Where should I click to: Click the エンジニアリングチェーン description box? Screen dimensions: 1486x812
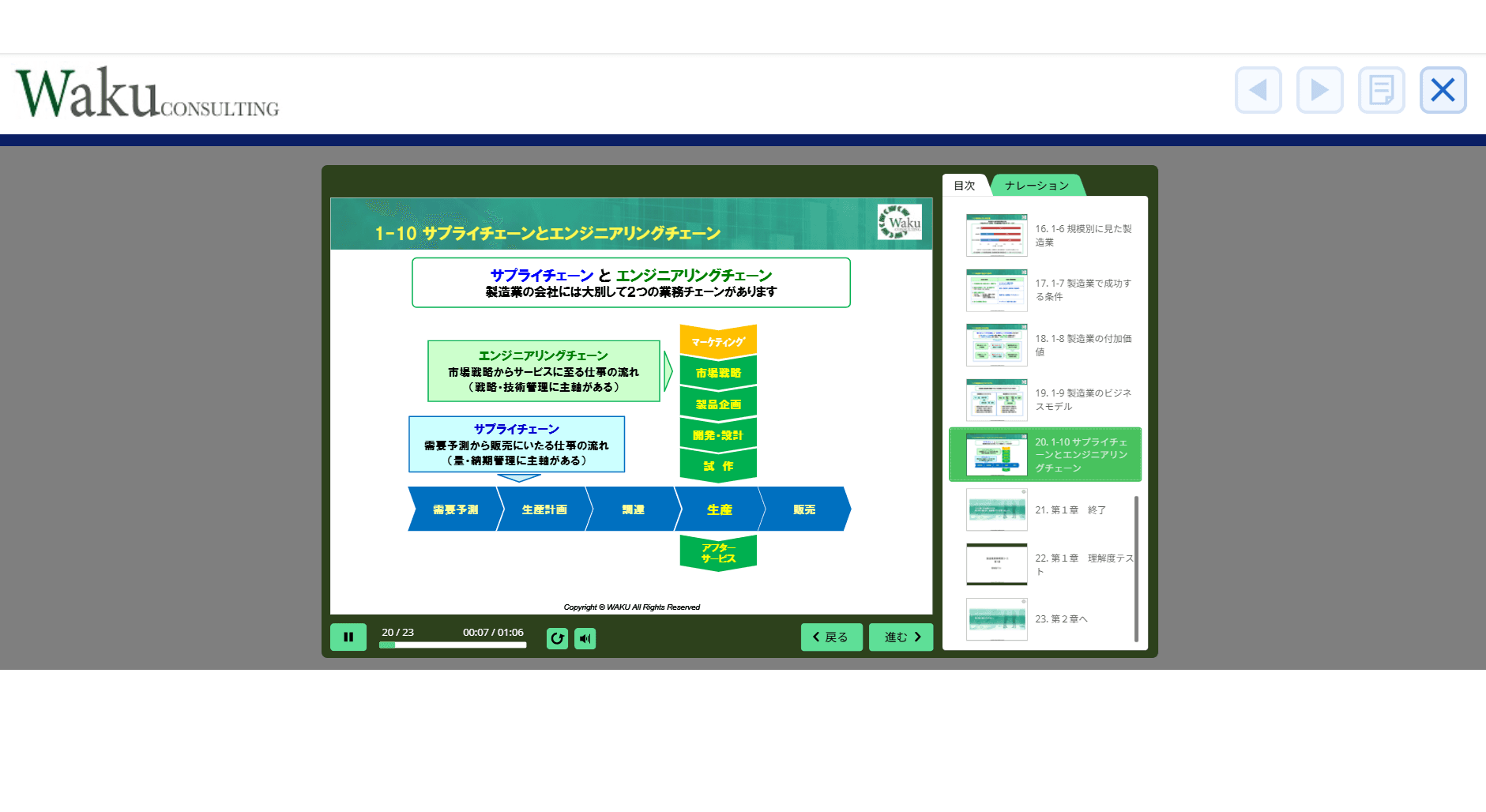click(544, 371)
